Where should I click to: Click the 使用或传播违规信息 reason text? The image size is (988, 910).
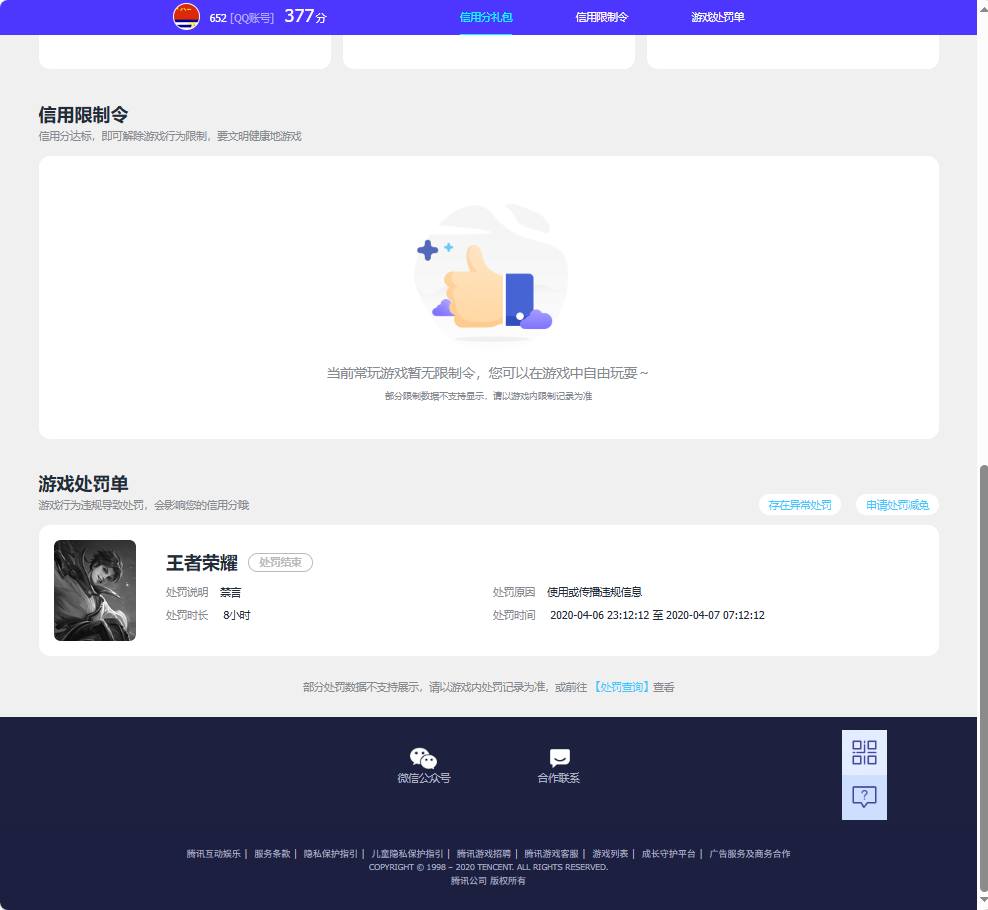pyautogui.click(x=594, y=592)
